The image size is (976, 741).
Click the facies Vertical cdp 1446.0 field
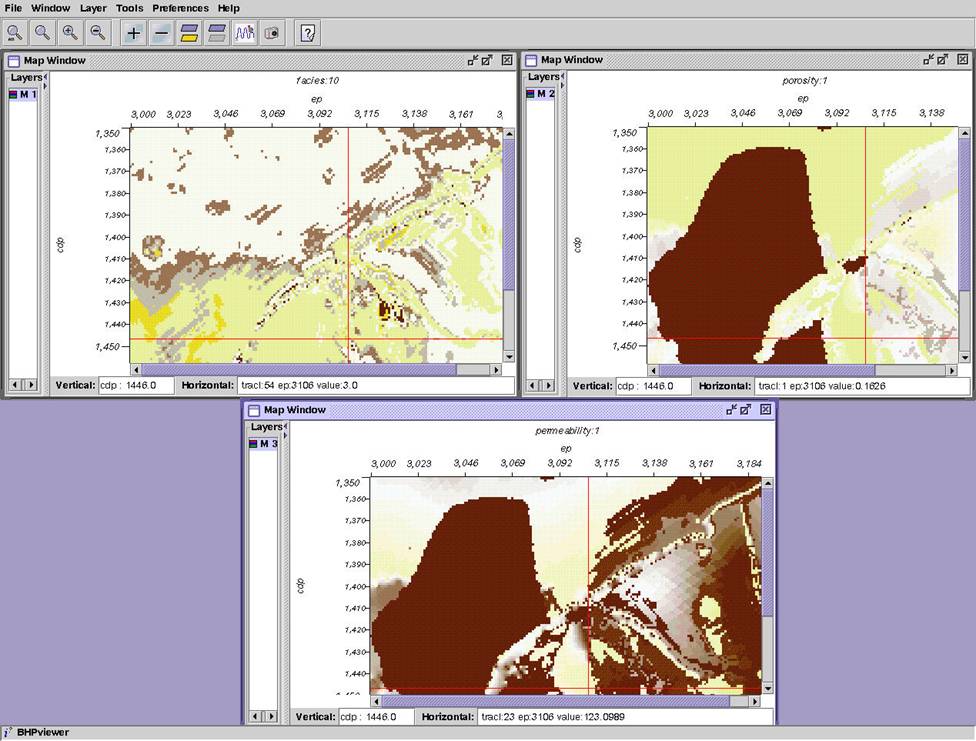click(x=136, y=385)
